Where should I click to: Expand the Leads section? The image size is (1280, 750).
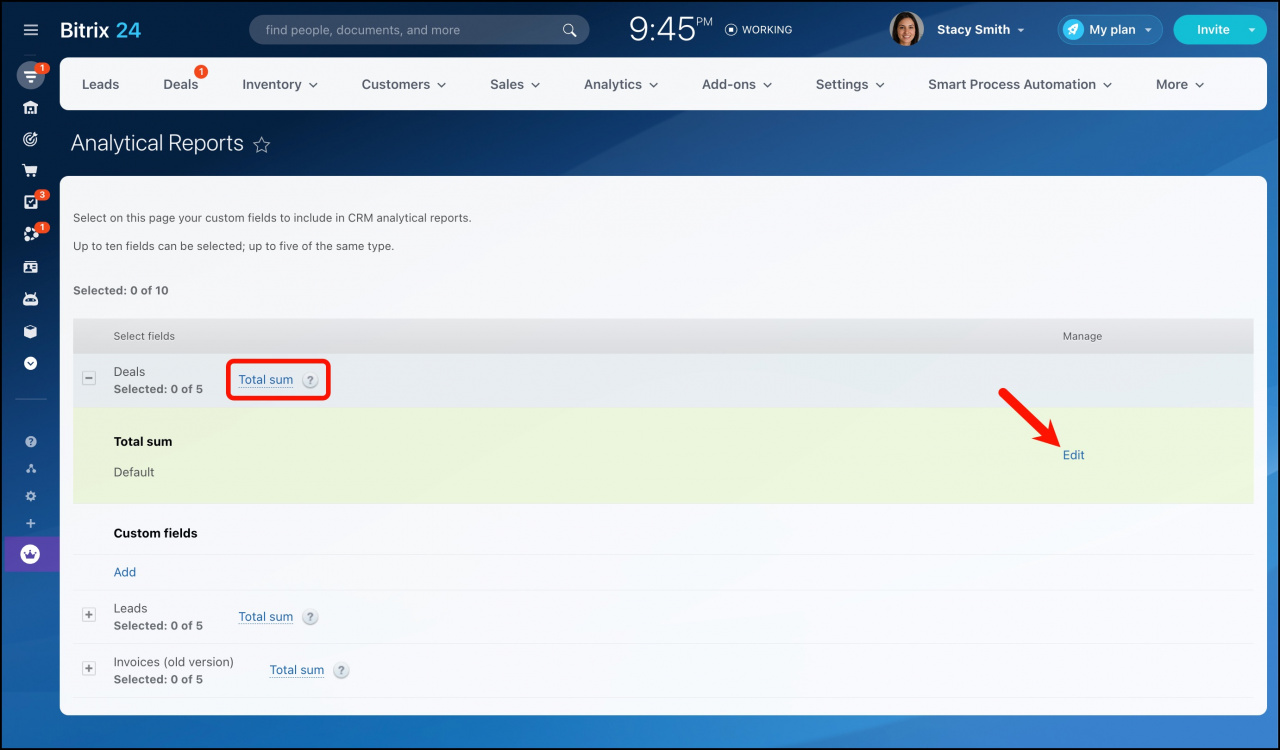click(89, 615)
